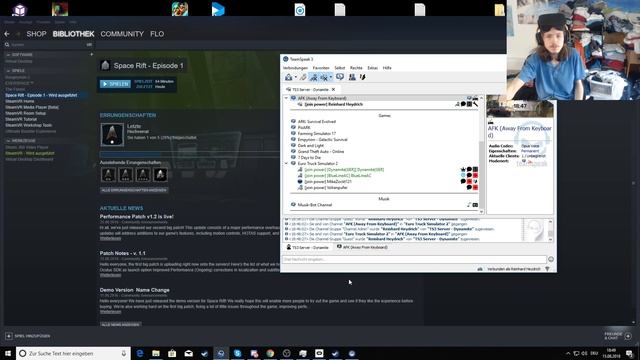Open the emoticon picker beside chat input

tap(551, 259)
